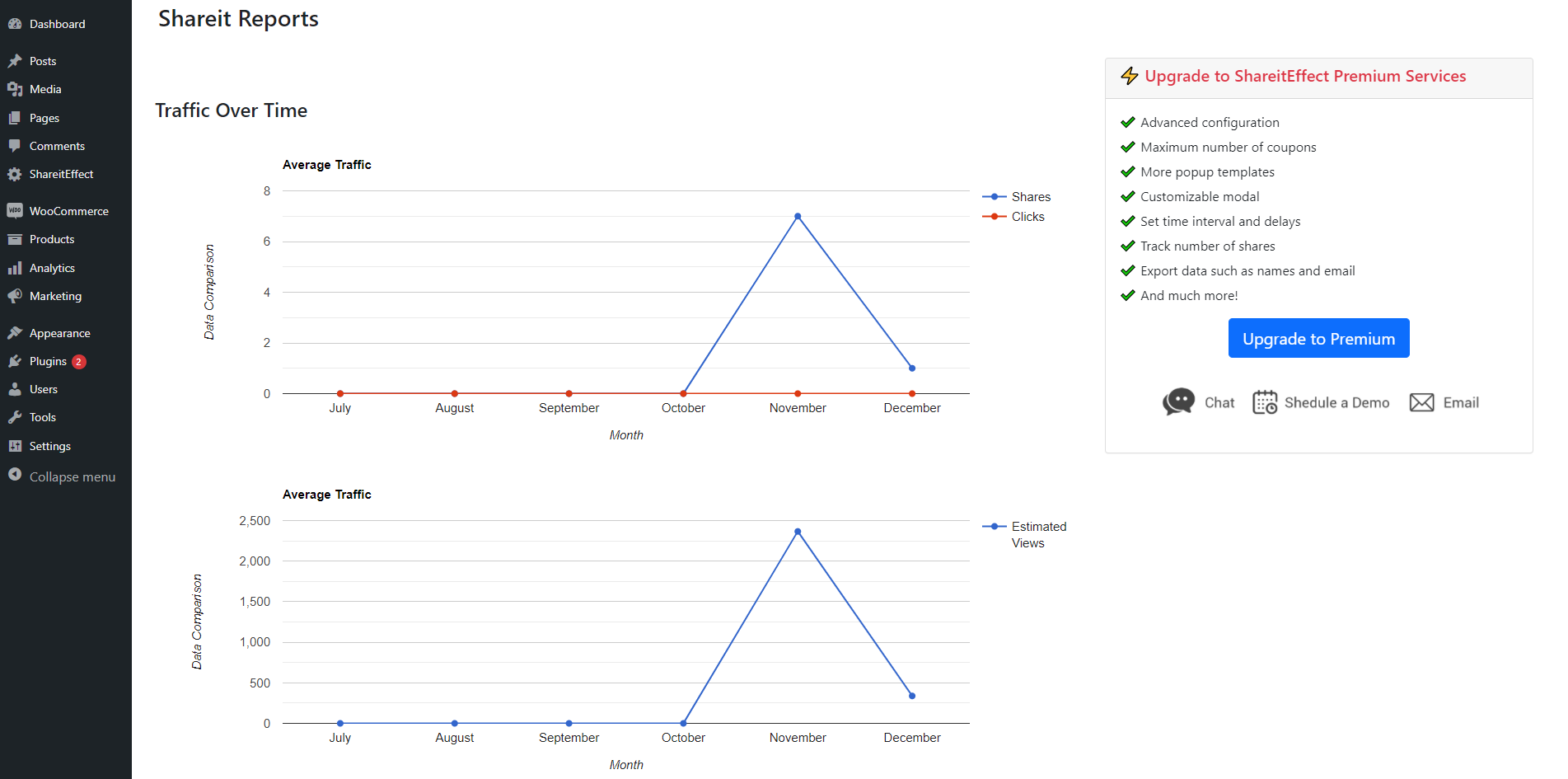Click the Media library icon
Viewport: 1568px width, 779px height.
pyautogui.click(x=15, y=89)
